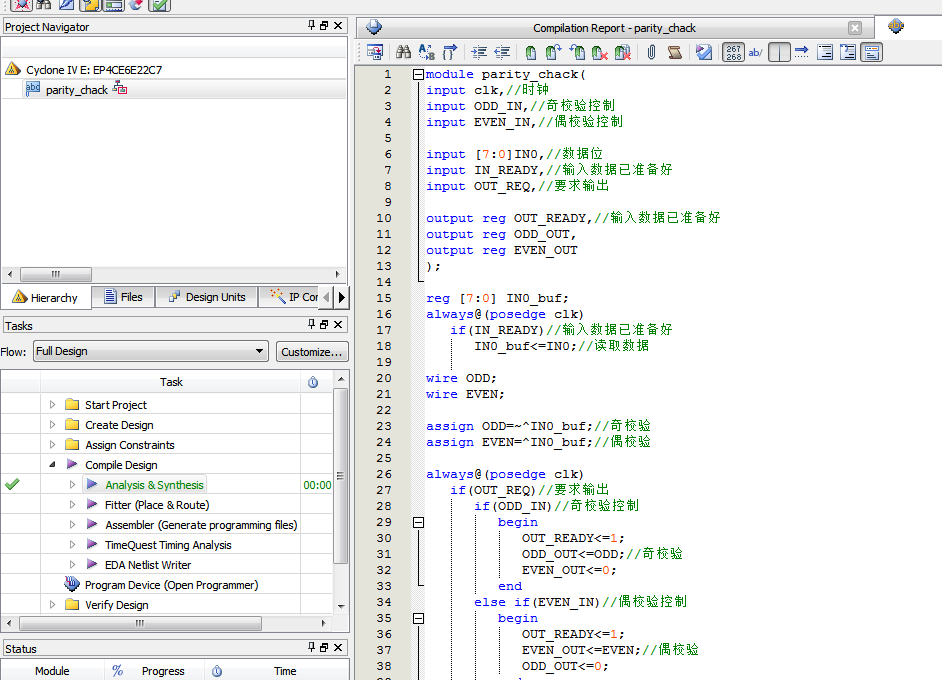Click the Customize button

[x=311, y=351]
